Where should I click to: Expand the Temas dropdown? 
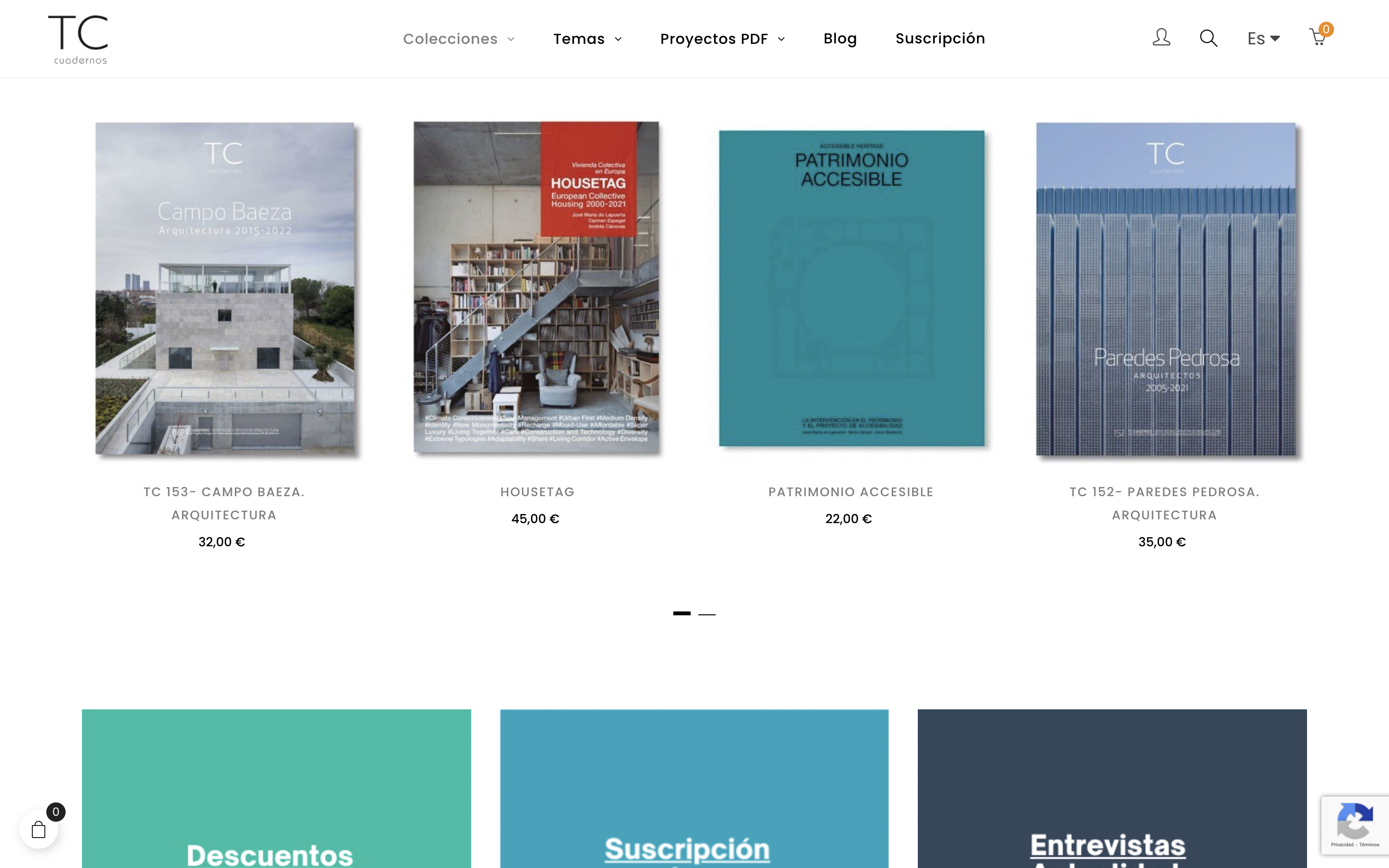587,39
